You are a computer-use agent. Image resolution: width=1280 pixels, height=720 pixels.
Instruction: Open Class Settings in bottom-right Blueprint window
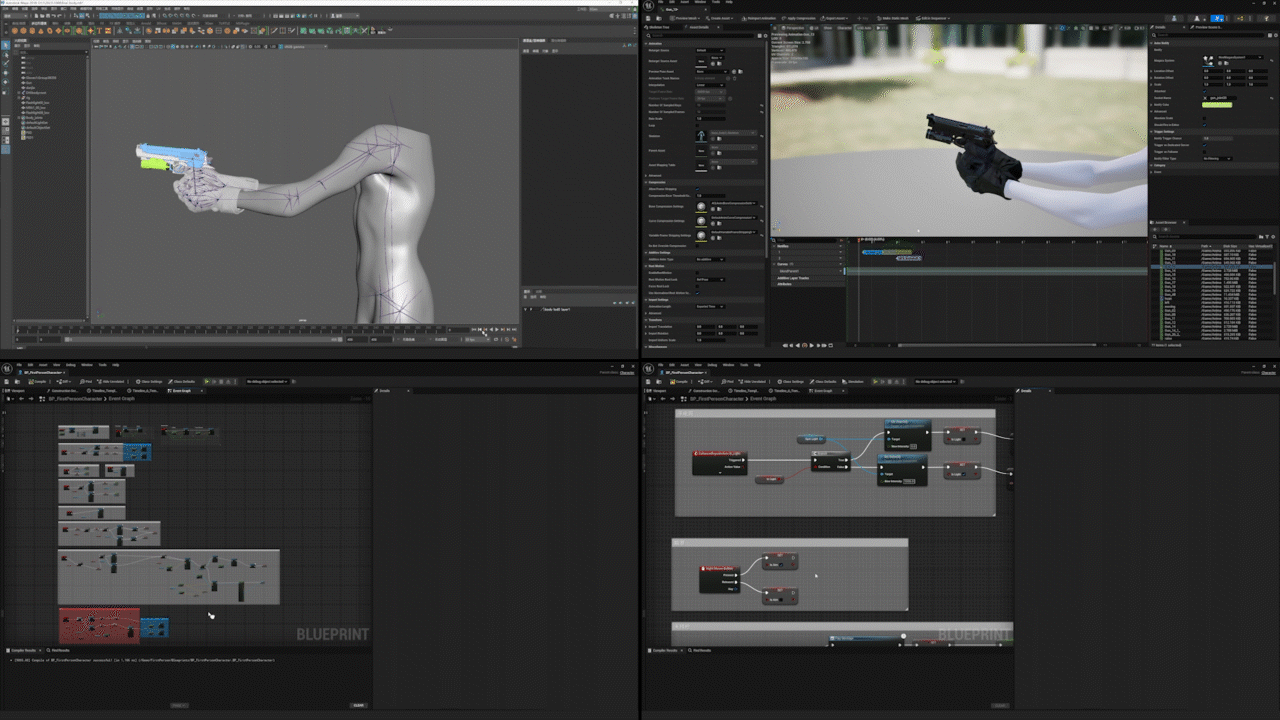point(791,382)
